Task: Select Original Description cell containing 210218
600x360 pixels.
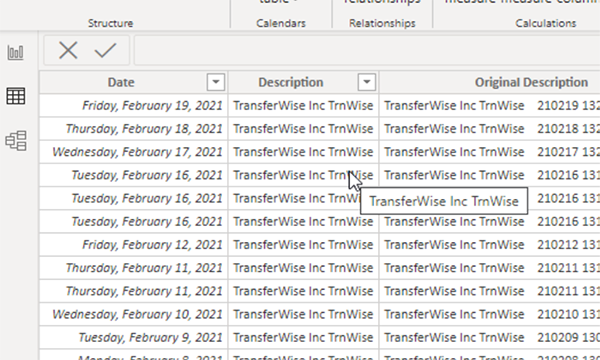Action: pyautogui.click(x=490, y=129)
